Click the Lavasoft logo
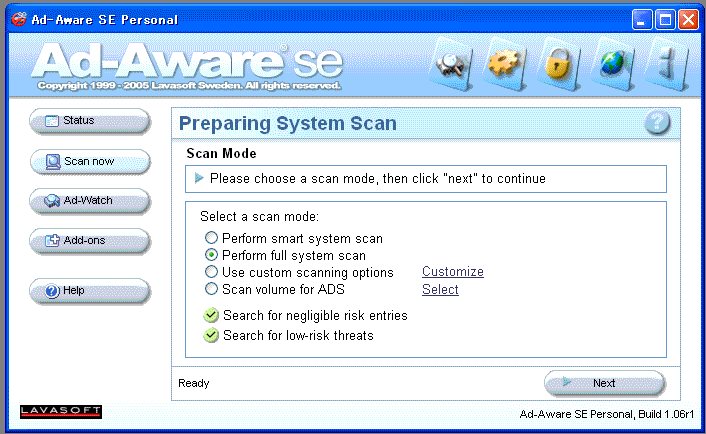Viewport: 706px width, 434px height. [61, 412]
